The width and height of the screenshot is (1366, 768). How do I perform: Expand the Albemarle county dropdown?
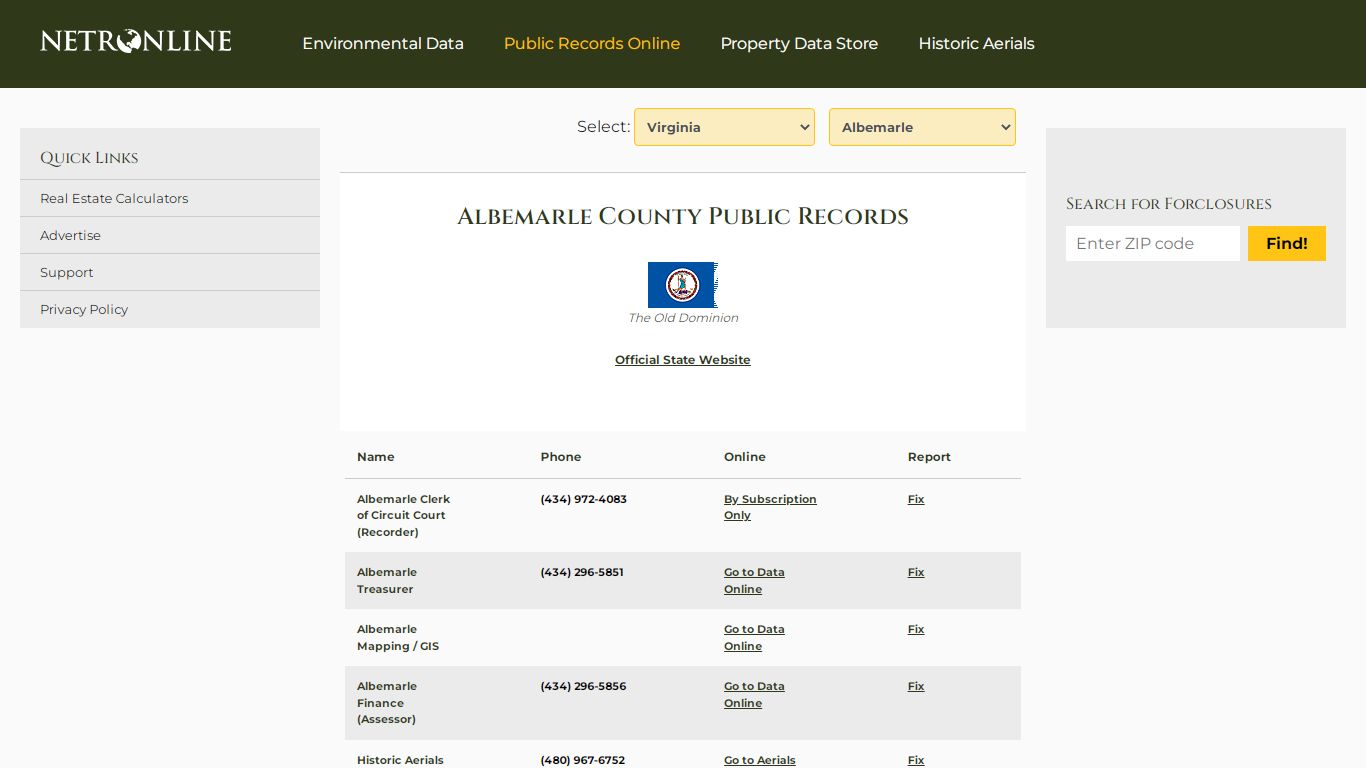pos(922,127)
